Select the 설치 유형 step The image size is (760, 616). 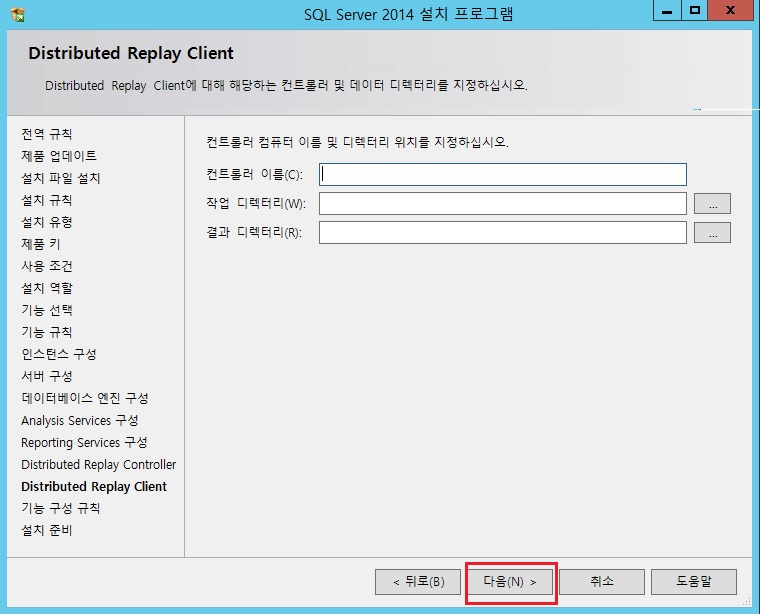tap(47, 222)
